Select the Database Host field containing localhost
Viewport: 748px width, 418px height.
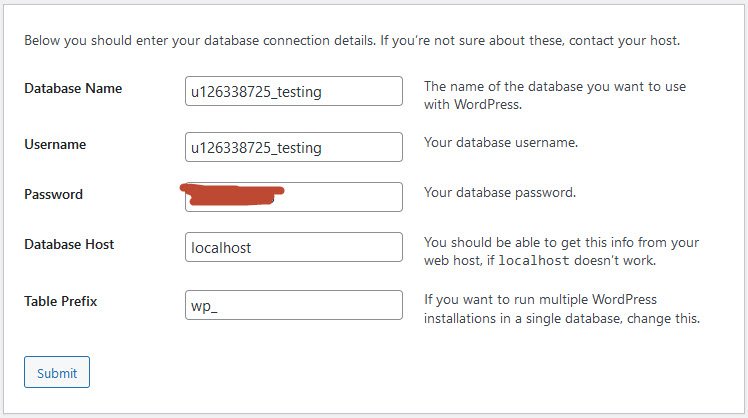pos(294,247)
